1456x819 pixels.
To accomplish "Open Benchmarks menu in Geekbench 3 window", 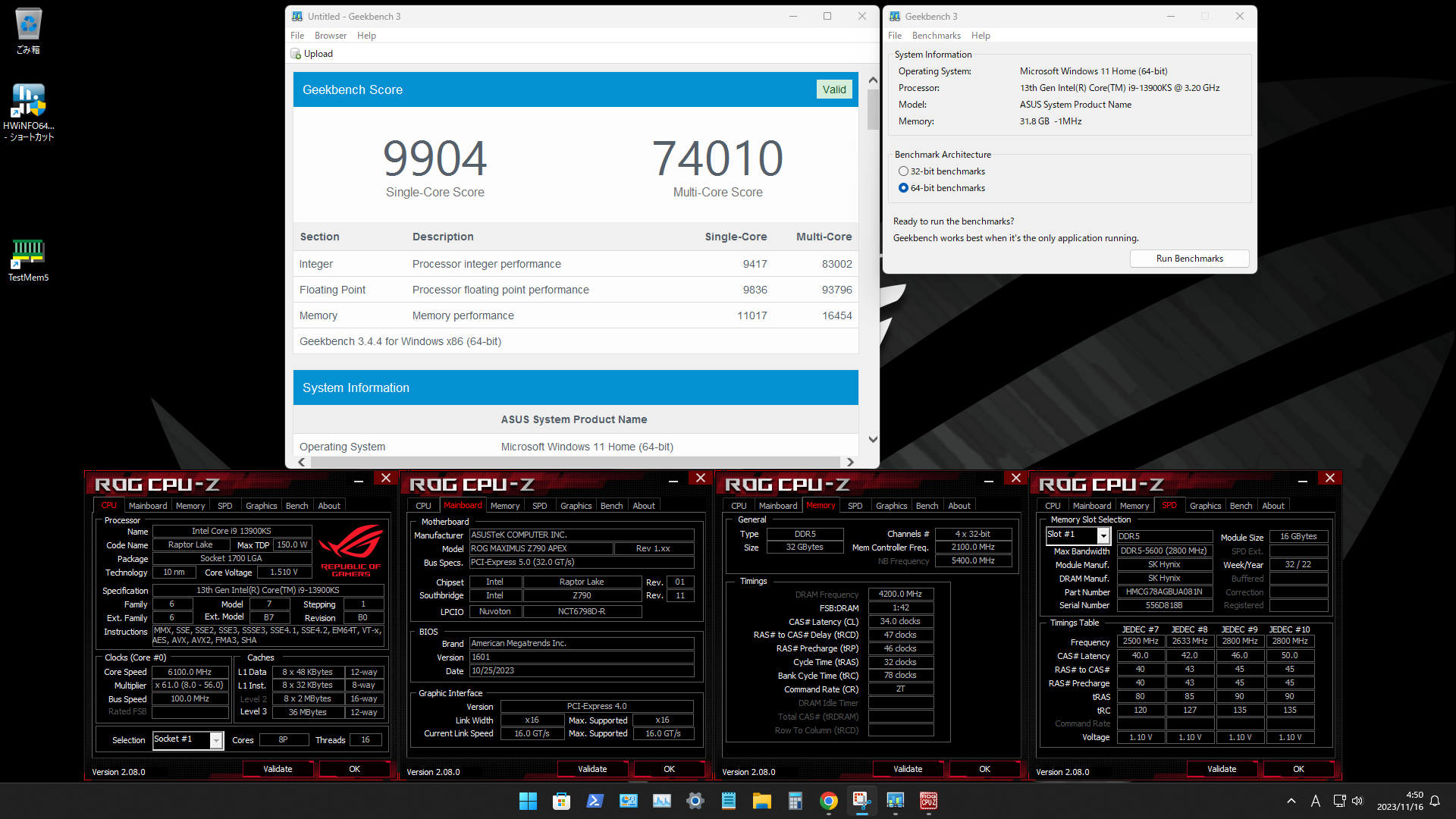I will point(936,36).
